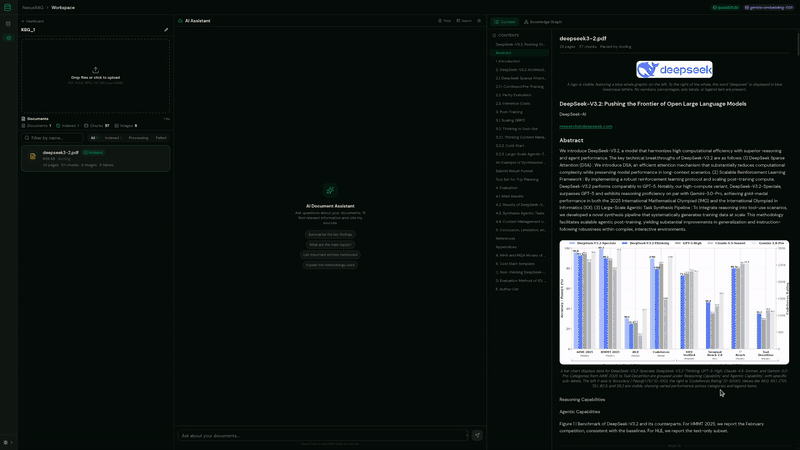The image size is (800, 450).
Task: Jump to 'DeepSeek-V3.2: Pushing th...' in contents
Action: pos(520,44)
